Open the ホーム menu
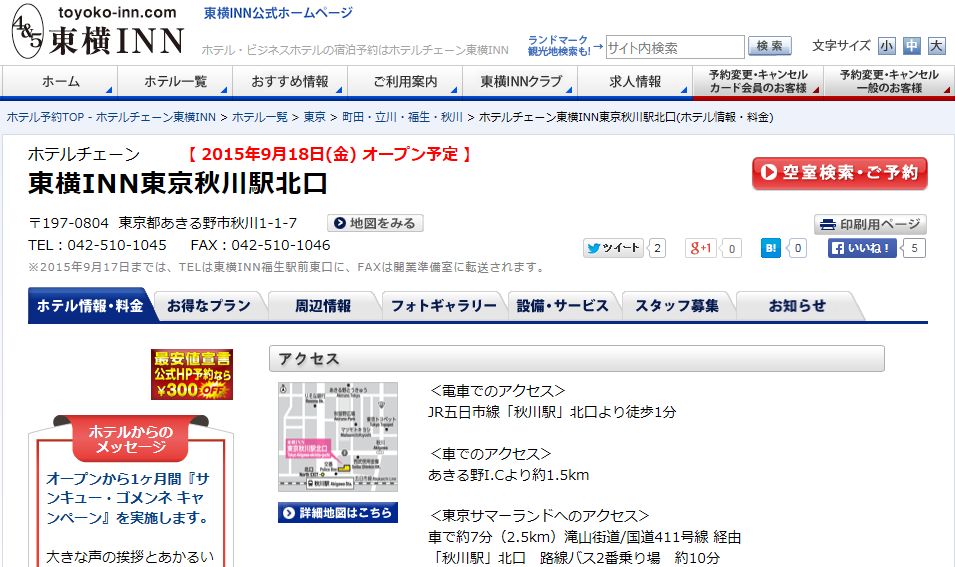 pyautogui.click(x=60, y=82)
